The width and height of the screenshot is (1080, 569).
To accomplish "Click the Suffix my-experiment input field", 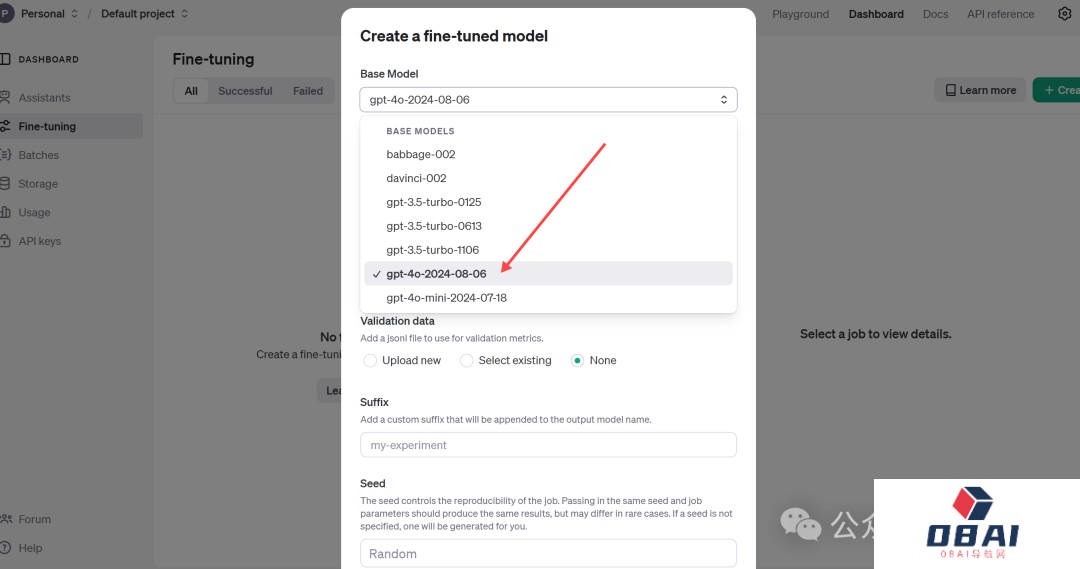I will pyautogui.click(x=548, y=445).
